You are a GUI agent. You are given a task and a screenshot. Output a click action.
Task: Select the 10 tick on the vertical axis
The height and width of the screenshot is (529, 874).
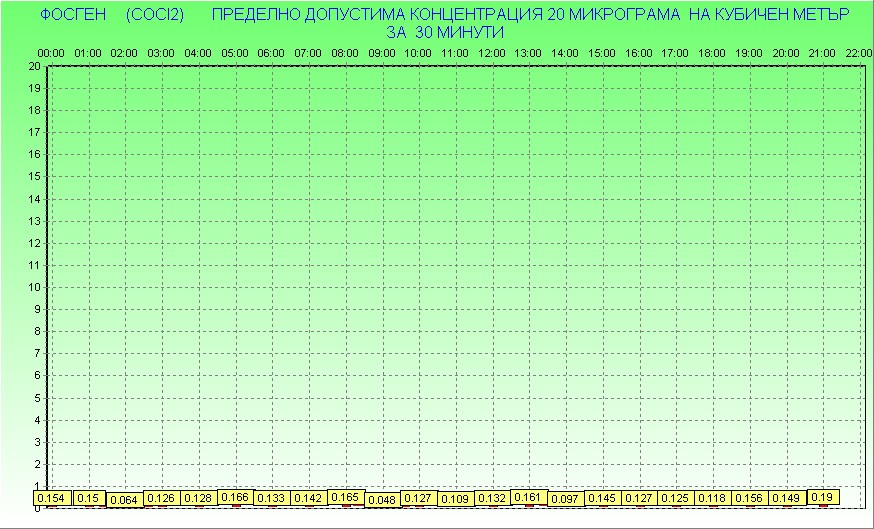pyautogui.click(x=34, y=287)
